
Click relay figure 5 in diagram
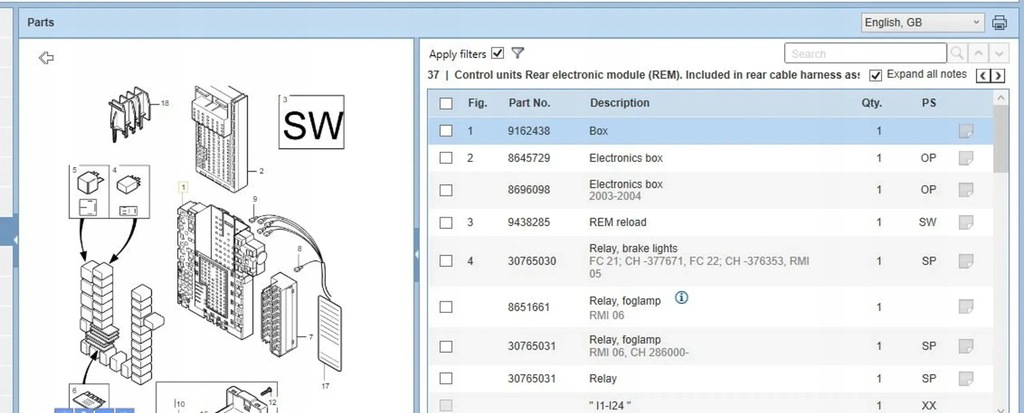89,191
